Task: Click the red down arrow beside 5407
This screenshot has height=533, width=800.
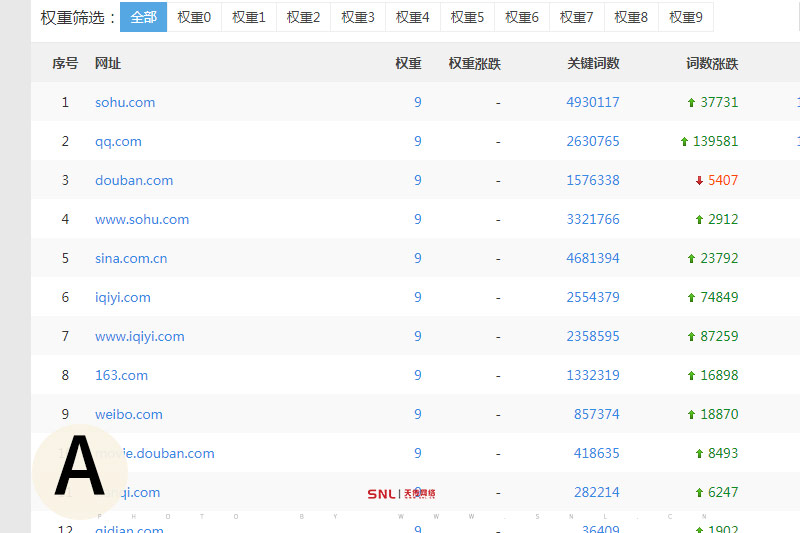Action: tap(699, 181)
